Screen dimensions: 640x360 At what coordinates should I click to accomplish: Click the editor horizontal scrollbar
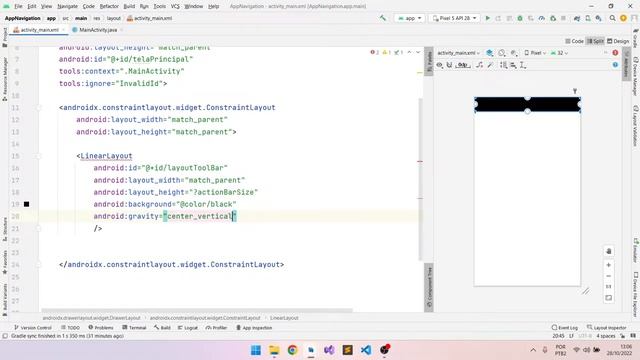click(x=197, y=311)
